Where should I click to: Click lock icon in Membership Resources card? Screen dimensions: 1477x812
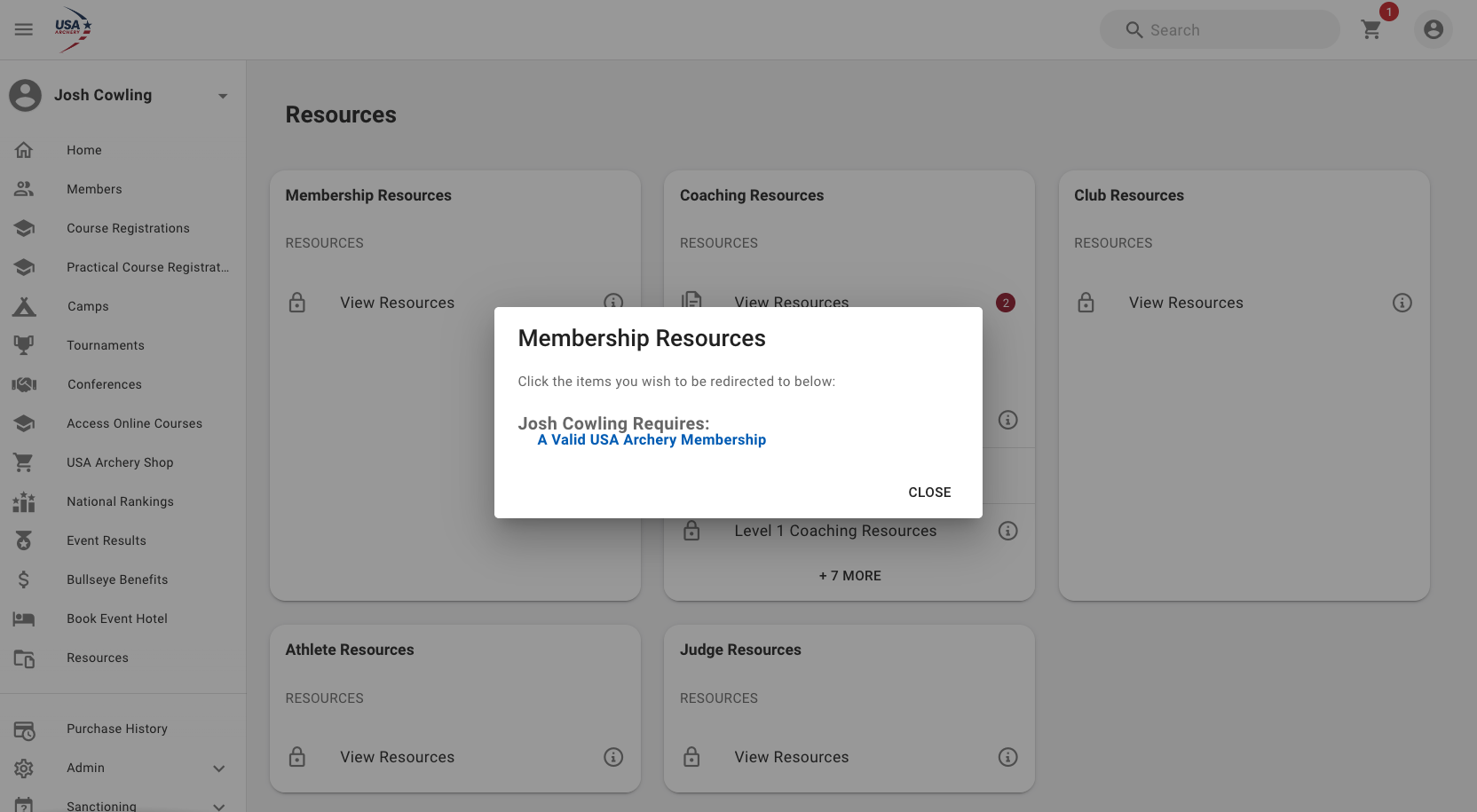tap(297, 303)
